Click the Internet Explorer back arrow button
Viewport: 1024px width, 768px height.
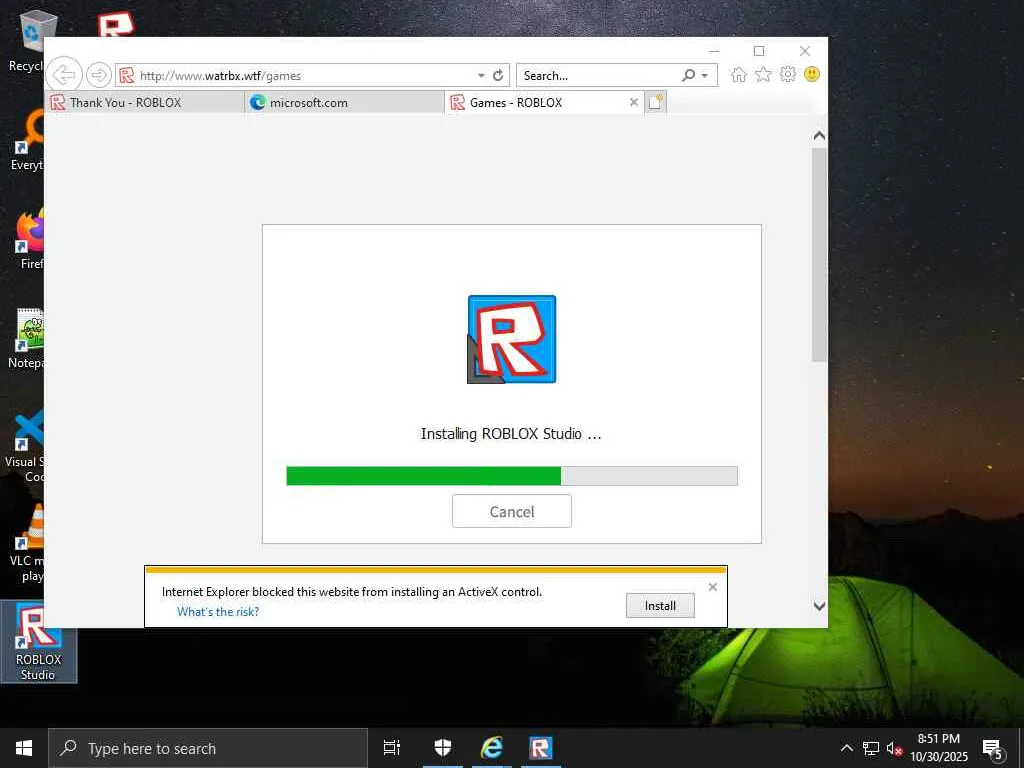(64, 75)
